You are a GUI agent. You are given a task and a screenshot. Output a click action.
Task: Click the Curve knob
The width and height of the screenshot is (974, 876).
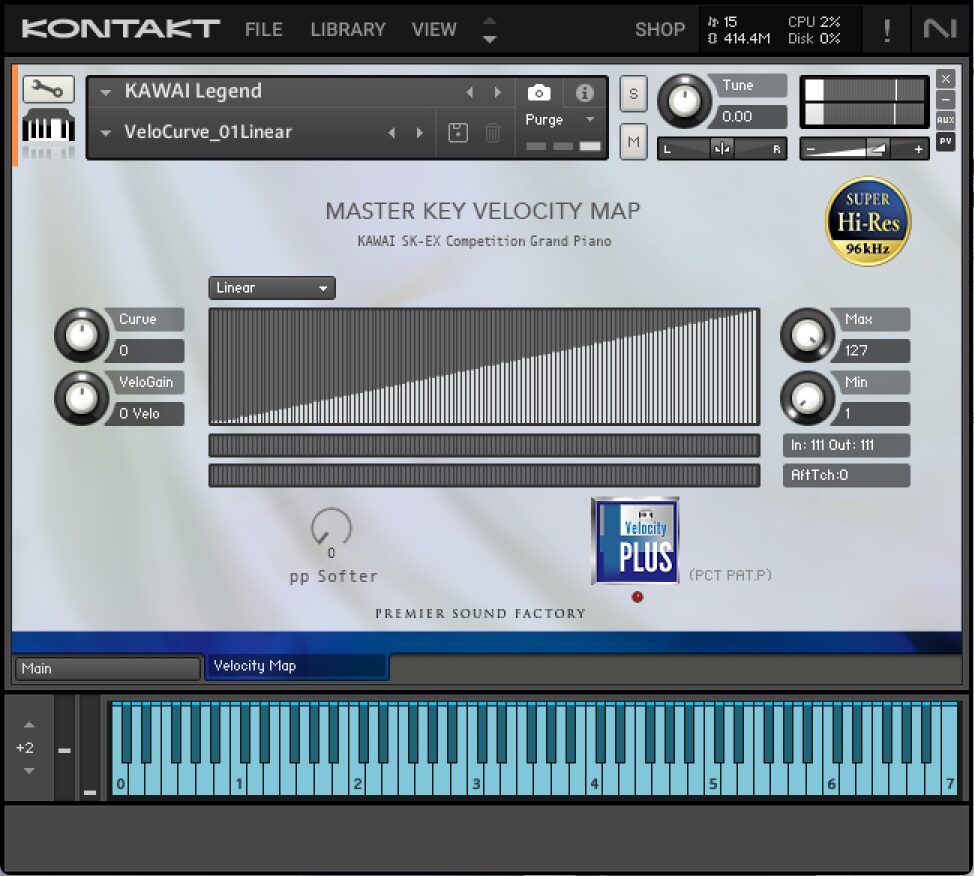[81, 335]
